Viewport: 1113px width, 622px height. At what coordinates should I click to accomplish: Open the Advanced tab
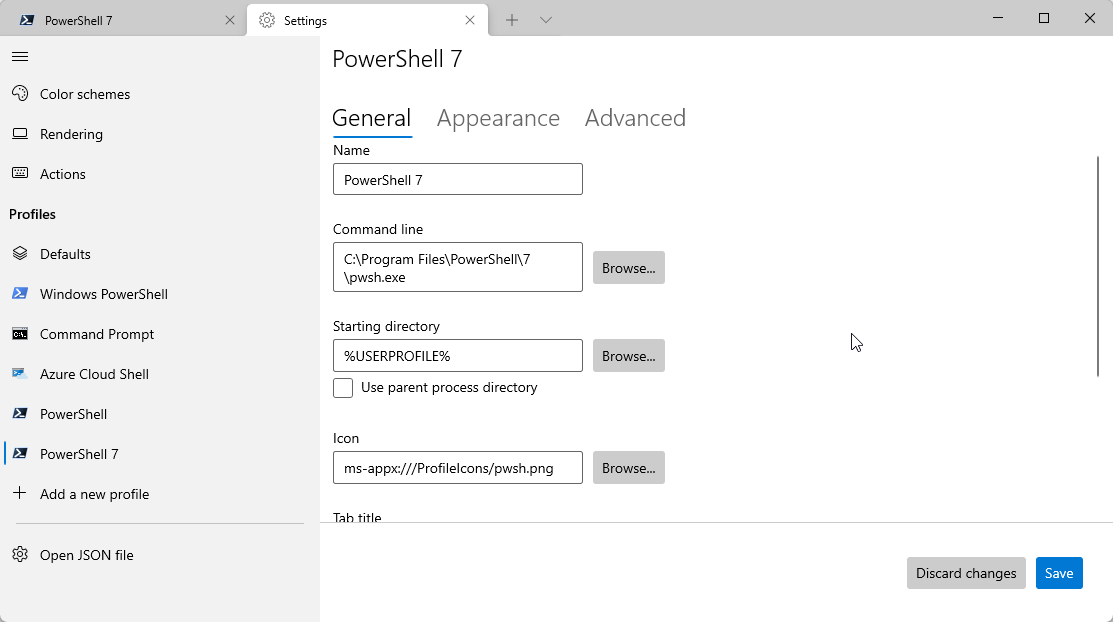[635, 118]
